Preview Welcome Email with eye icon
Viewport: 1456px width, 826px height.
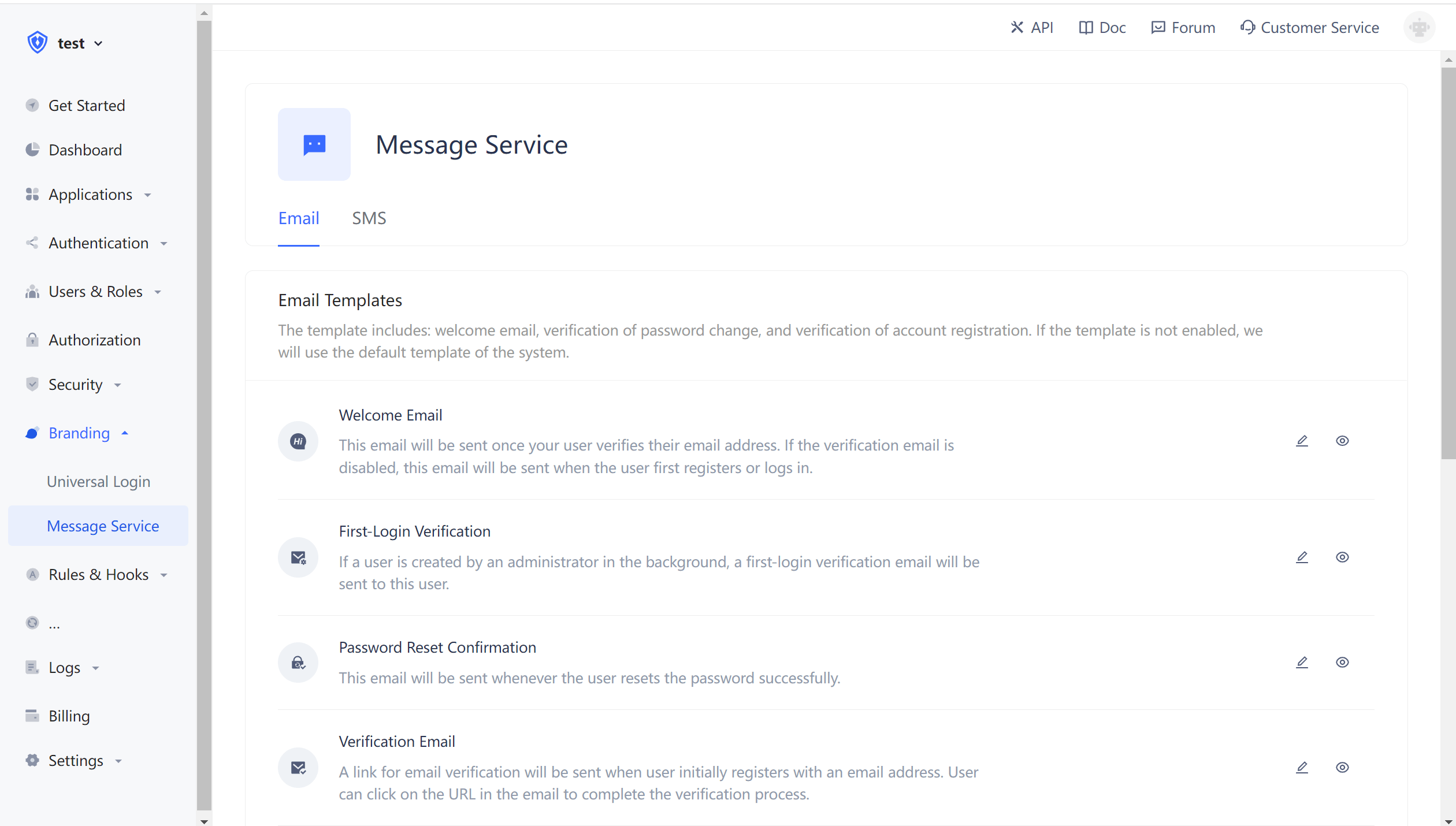[x=1342, y=441]
